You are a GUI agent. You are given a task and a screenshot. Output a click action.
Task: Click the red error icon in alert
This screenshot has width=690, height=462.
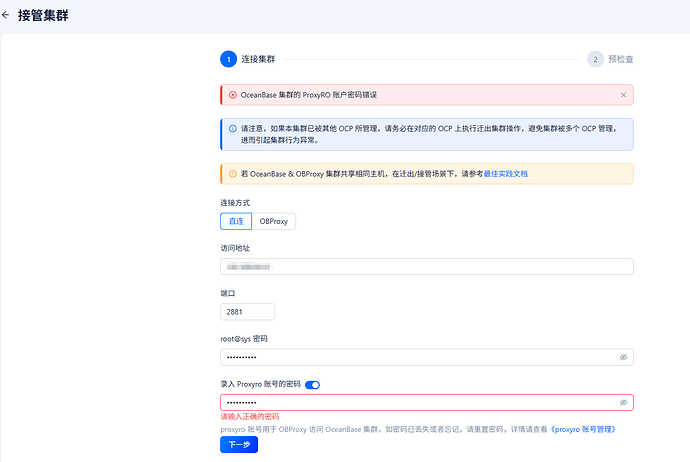click(232, 95)
